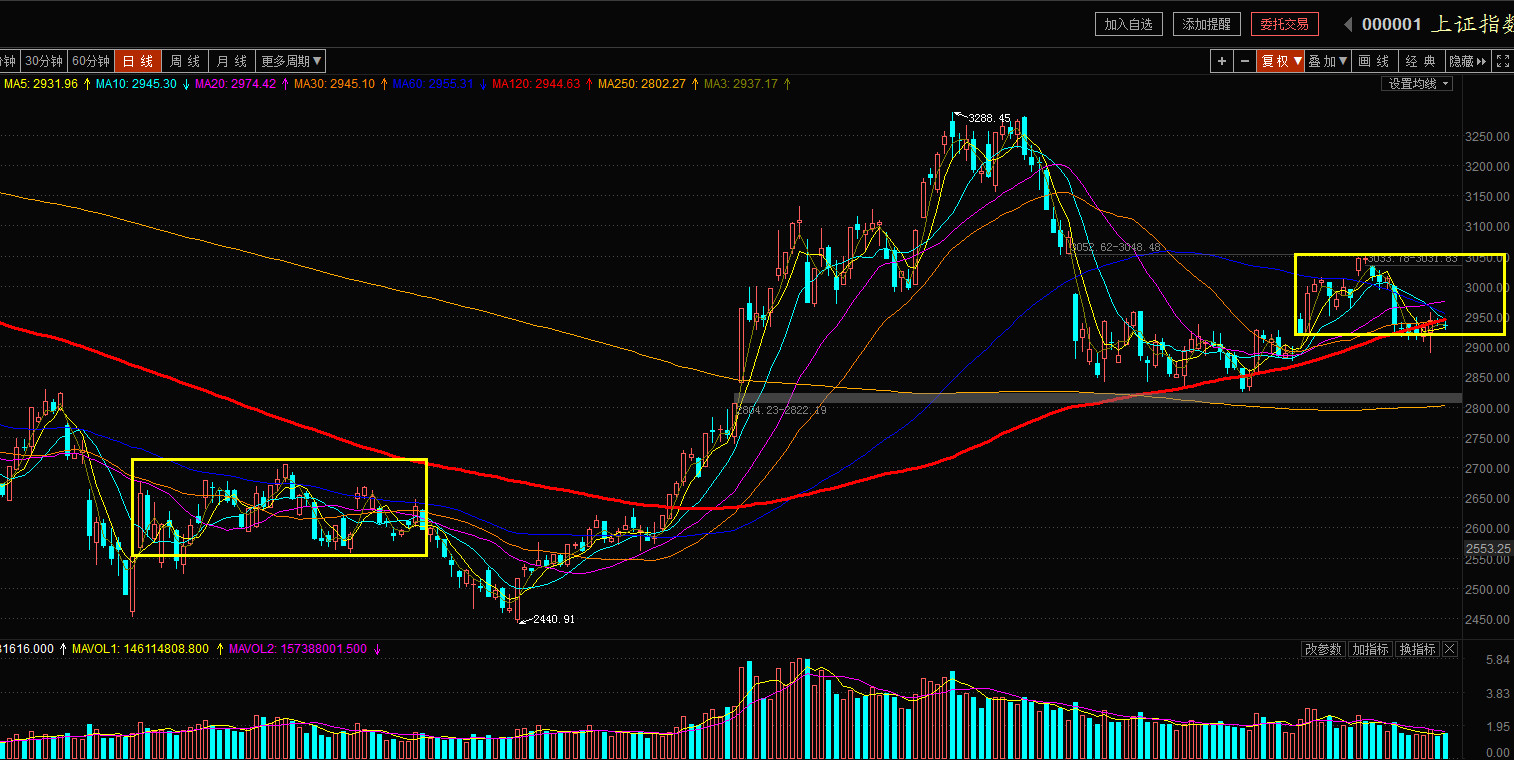The width and height of the screenshot is (1514, 760).
Task: Open 委托交易 trading button
Action: (1285, 25)
